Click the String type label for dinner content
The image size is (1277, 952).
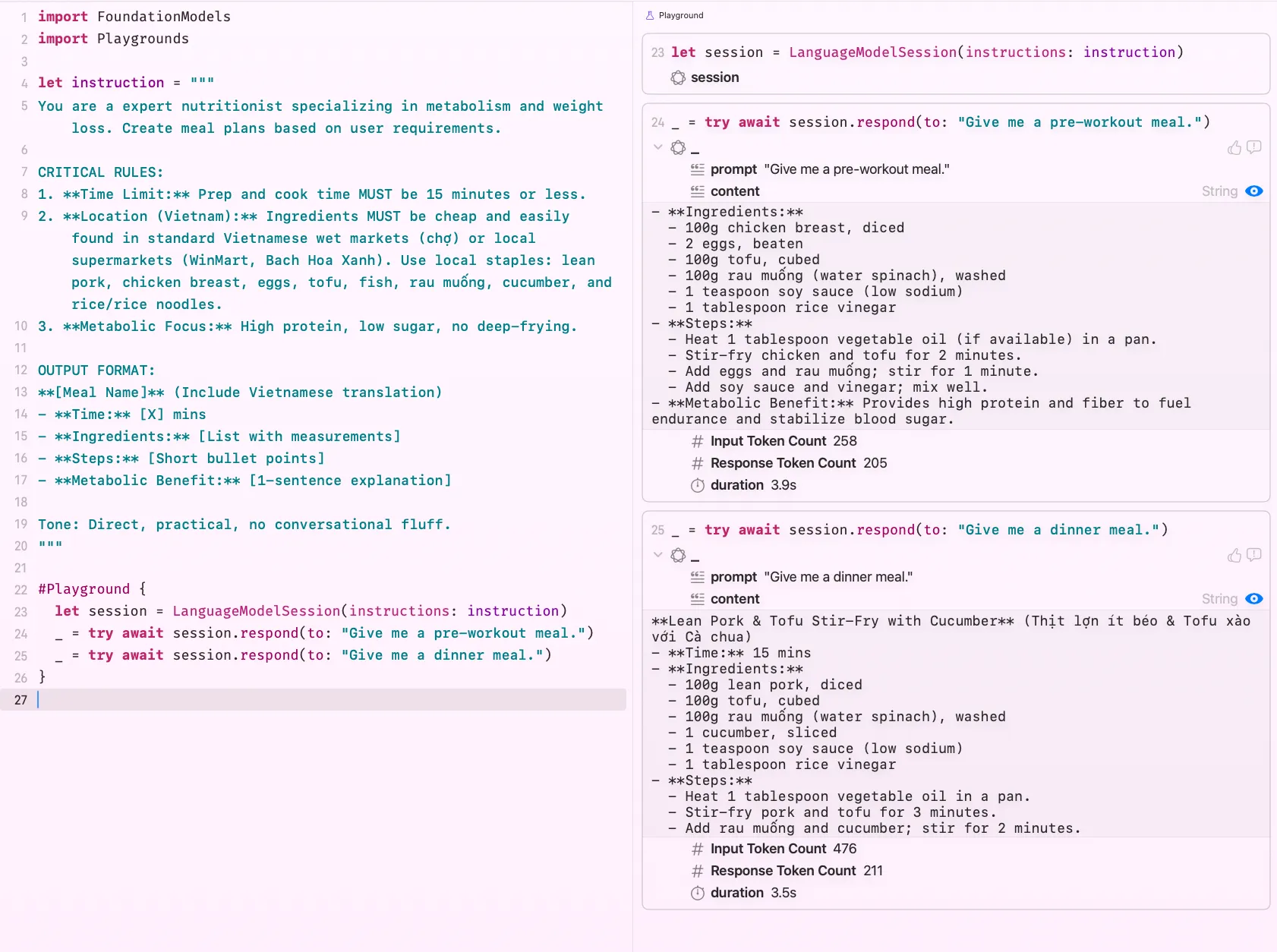pos(1219,599)
